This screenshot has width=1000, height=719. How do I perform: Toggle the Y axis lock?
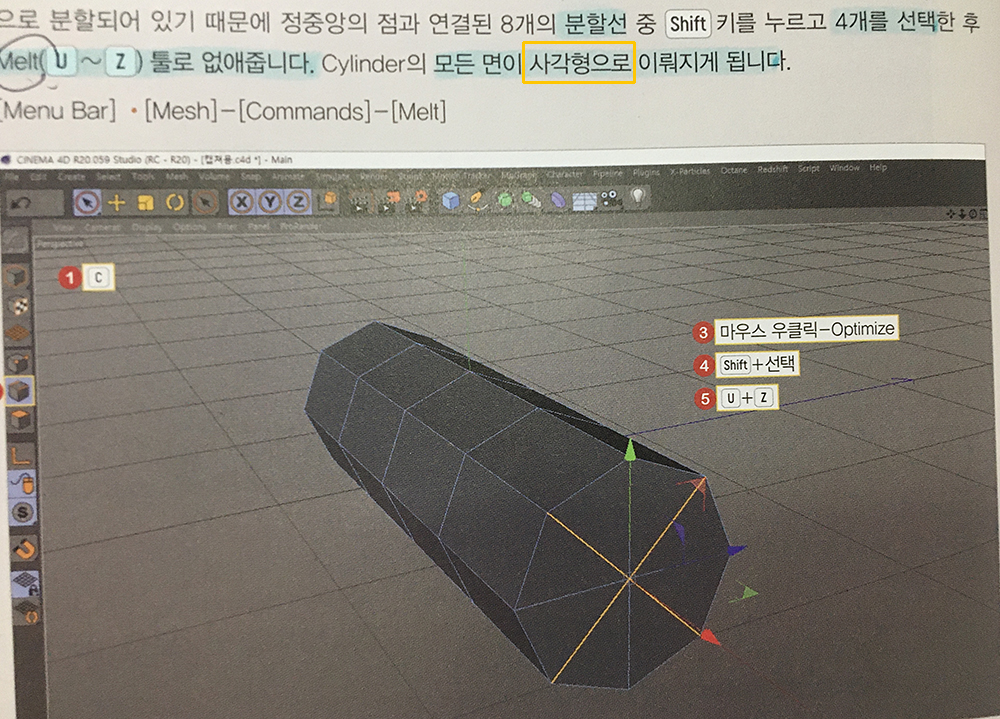click(x=270, y=202)
